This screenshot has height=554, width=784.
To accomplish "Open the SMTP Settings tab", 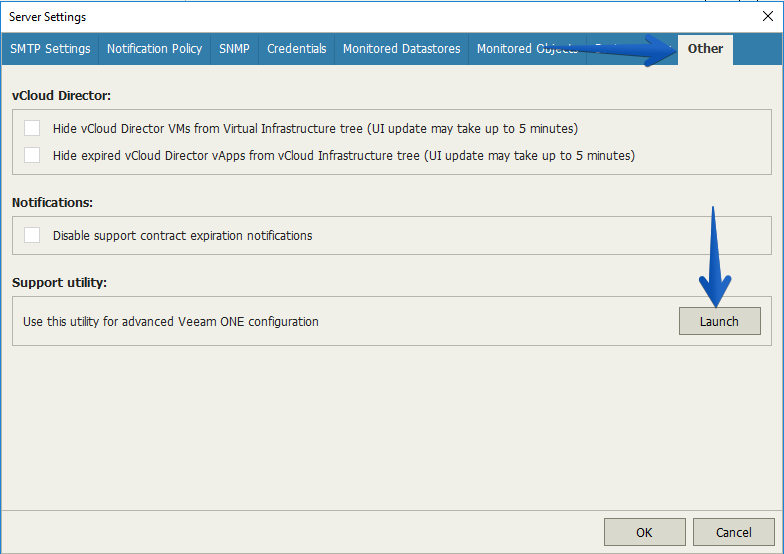I will pos(50,49).
